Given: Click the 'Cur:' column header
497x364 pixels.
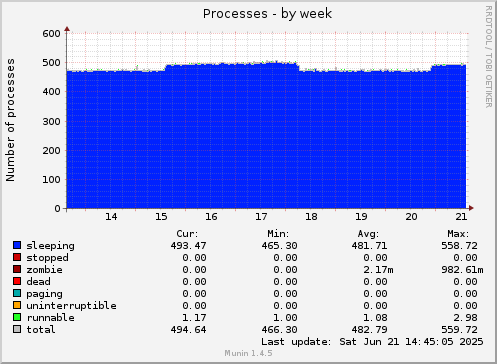Looking at the screenshot, I should click(187, 234).
